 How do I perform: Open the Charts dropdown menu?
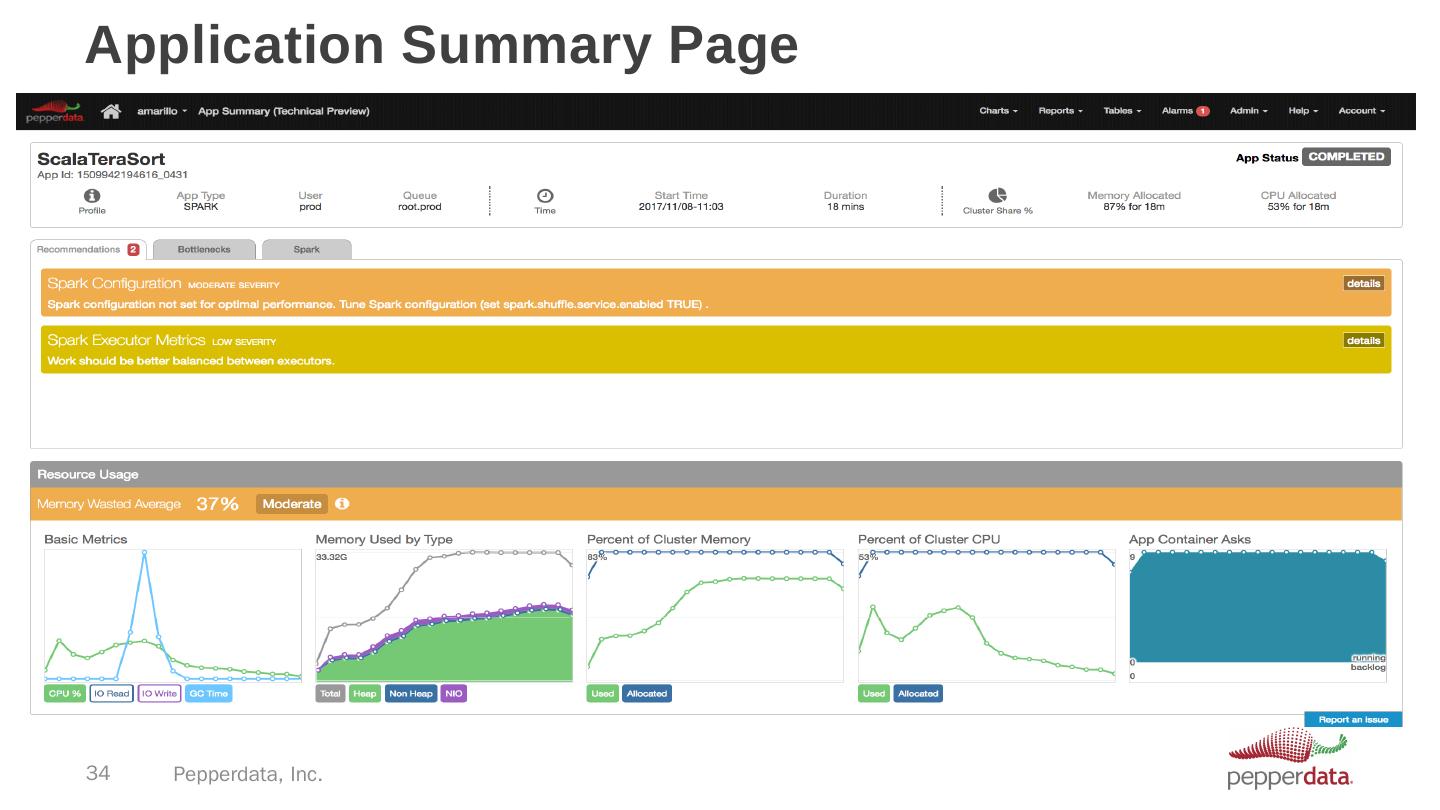tap(998, 111)
